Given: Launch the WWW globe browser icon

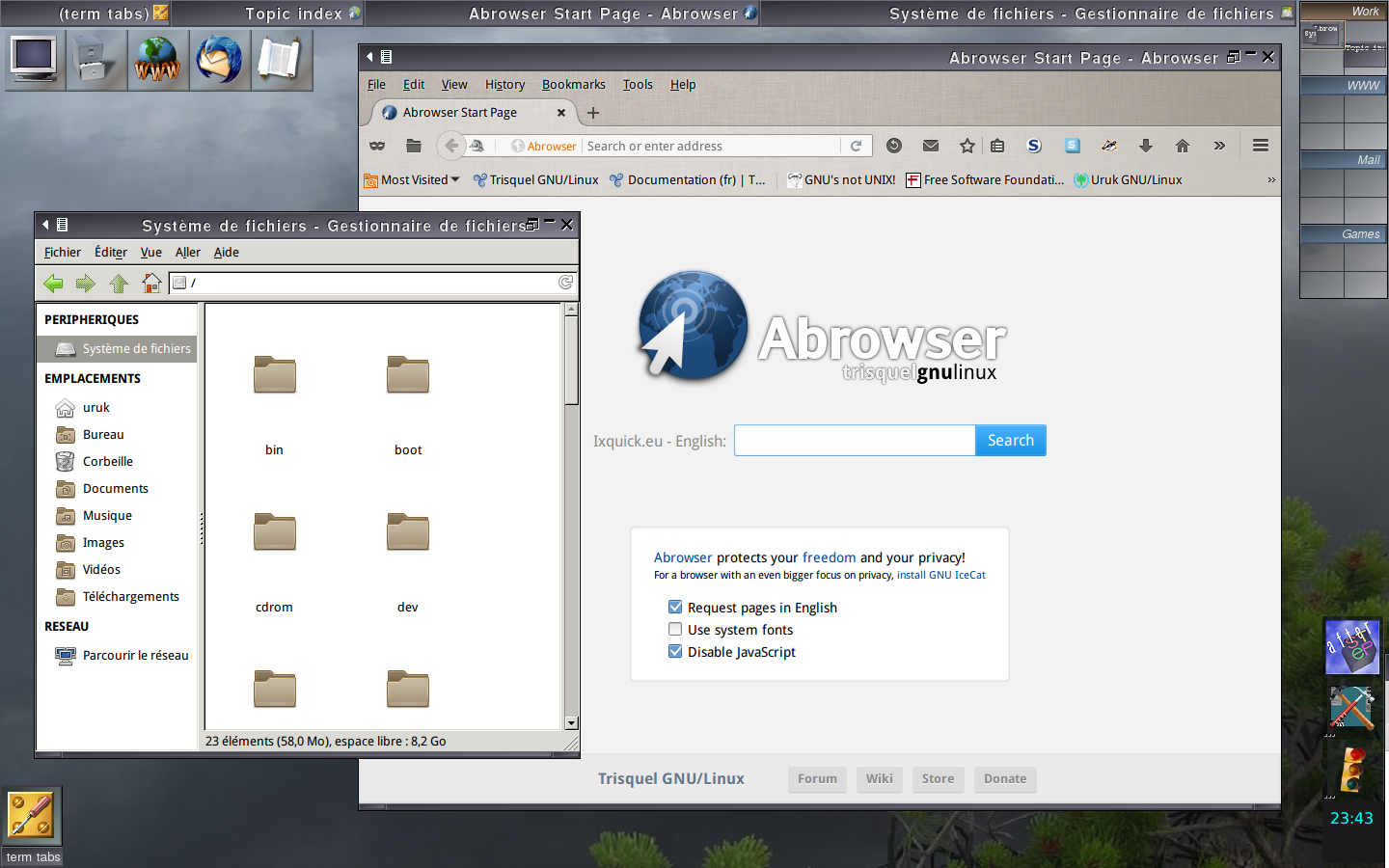Looking at the screenshot, I should click(158, 60).
